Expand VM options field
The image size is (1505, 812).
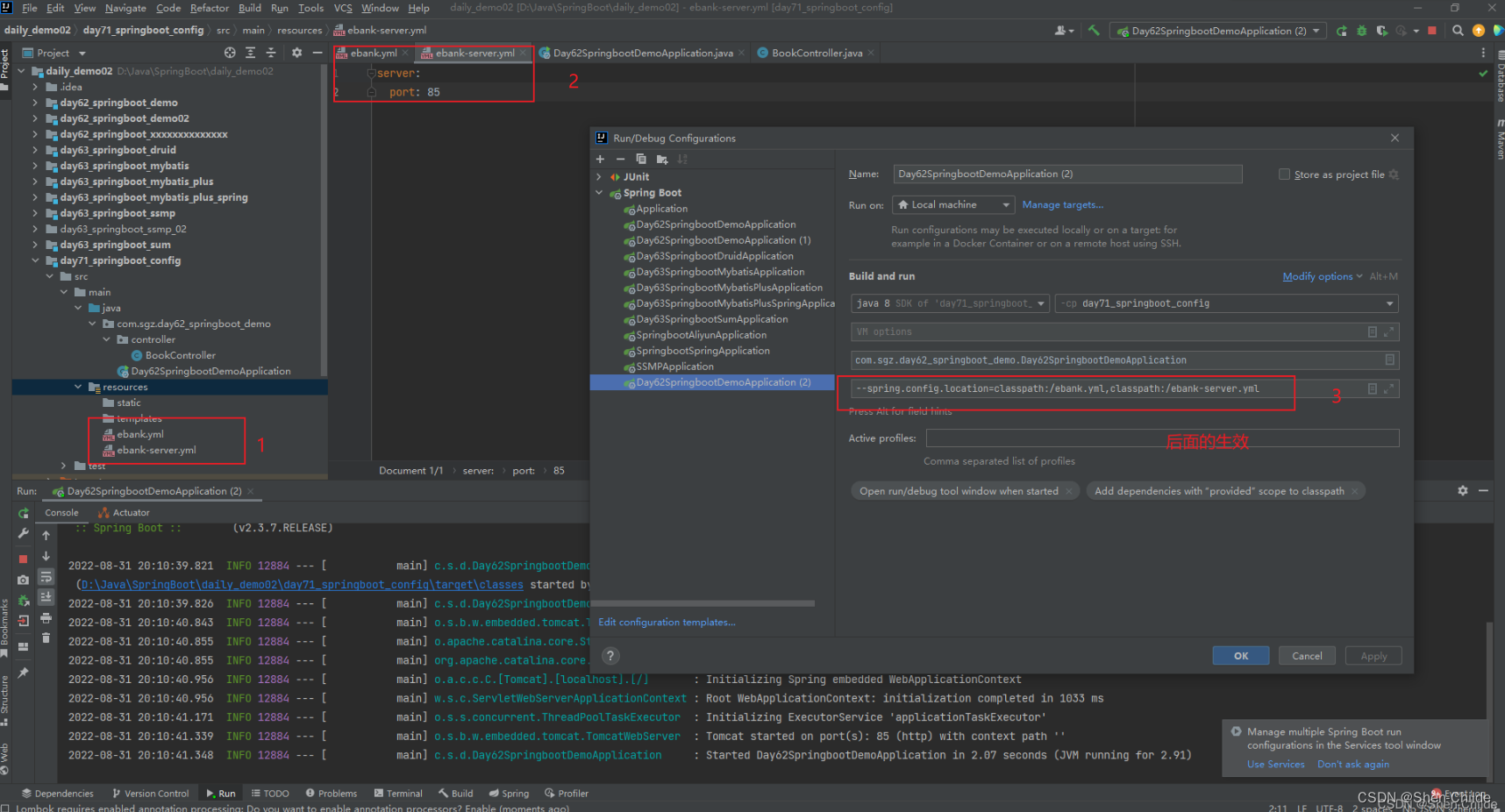point(1388,332)
